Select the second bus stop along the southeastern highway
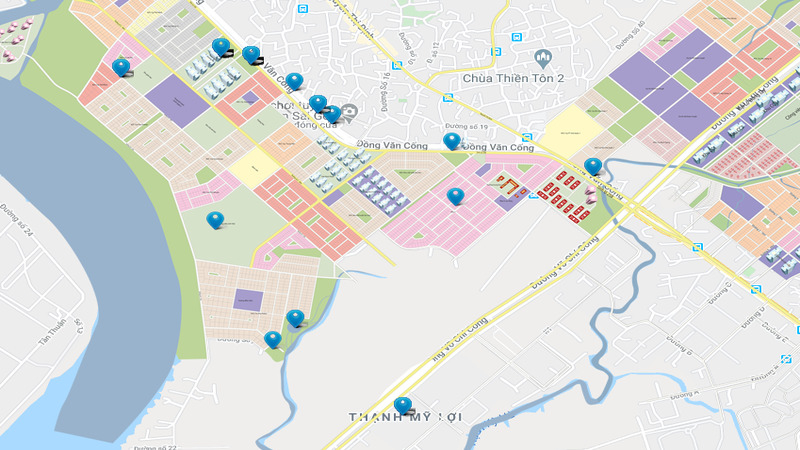 [x=756, y=289]
